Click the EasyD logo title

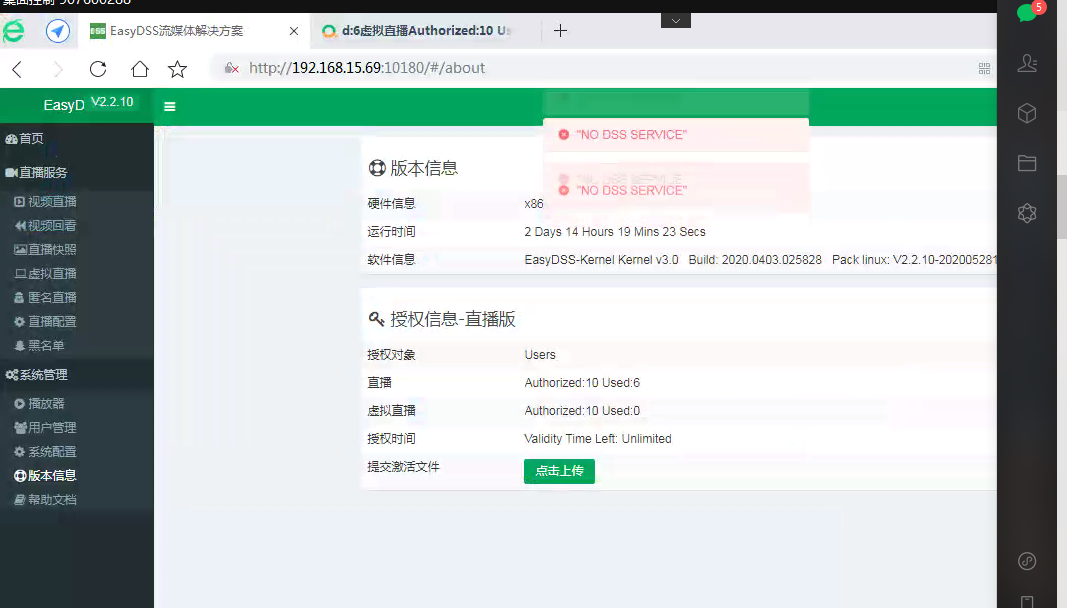(64, 105)
